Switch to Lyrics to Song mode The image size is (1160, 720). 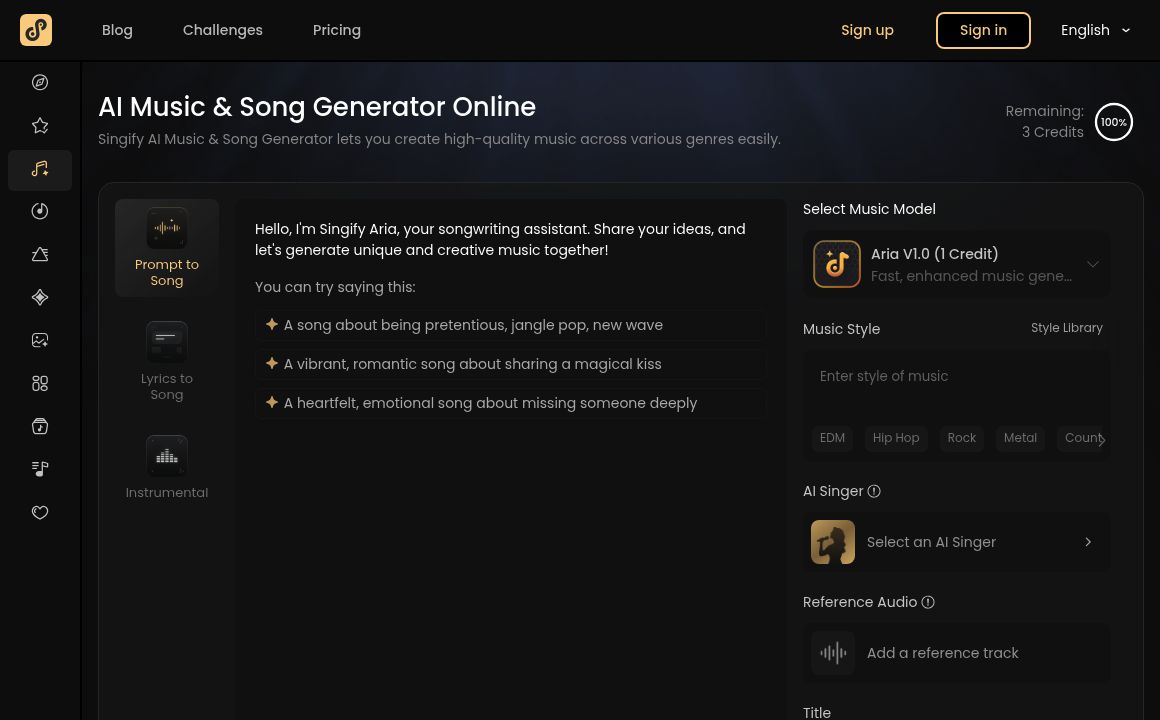coord(167,361)
